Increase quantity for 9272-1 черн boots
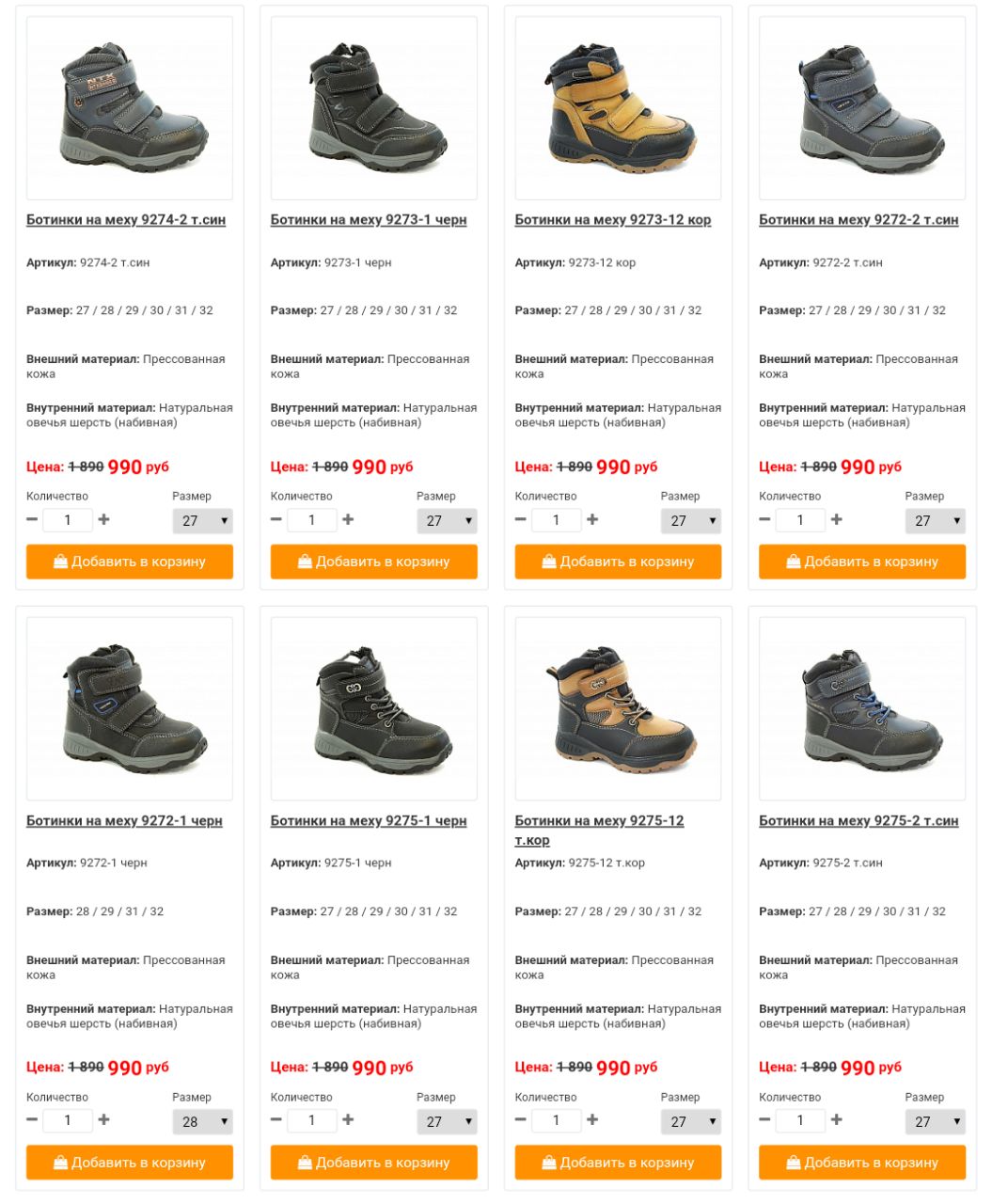Viewport: 992px width, 1204px height. tap(103, 1119)
